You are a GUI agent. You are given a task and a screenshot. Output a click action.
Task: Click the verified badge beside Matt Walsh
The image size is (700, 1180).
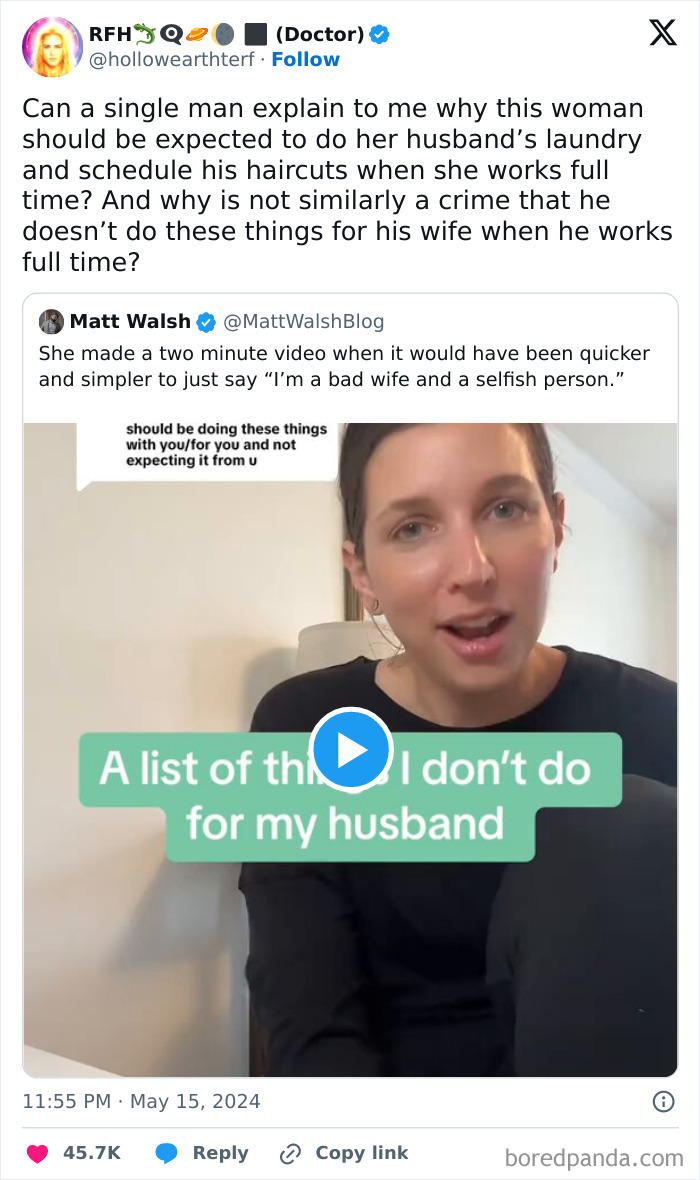206,321
